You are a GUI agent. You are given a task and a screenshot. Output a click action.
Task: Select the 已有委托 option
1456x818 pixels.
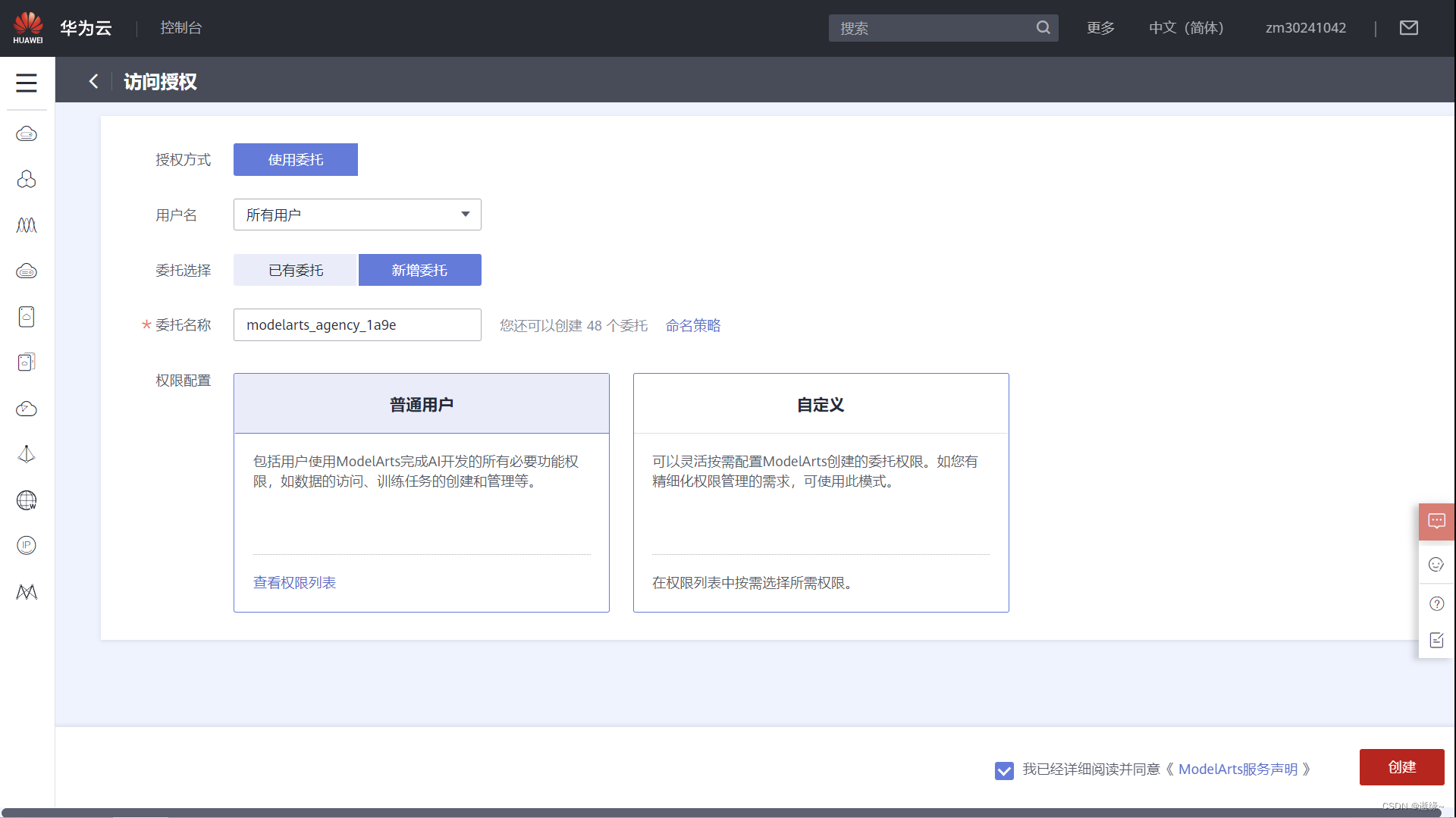tap(295, 270)
